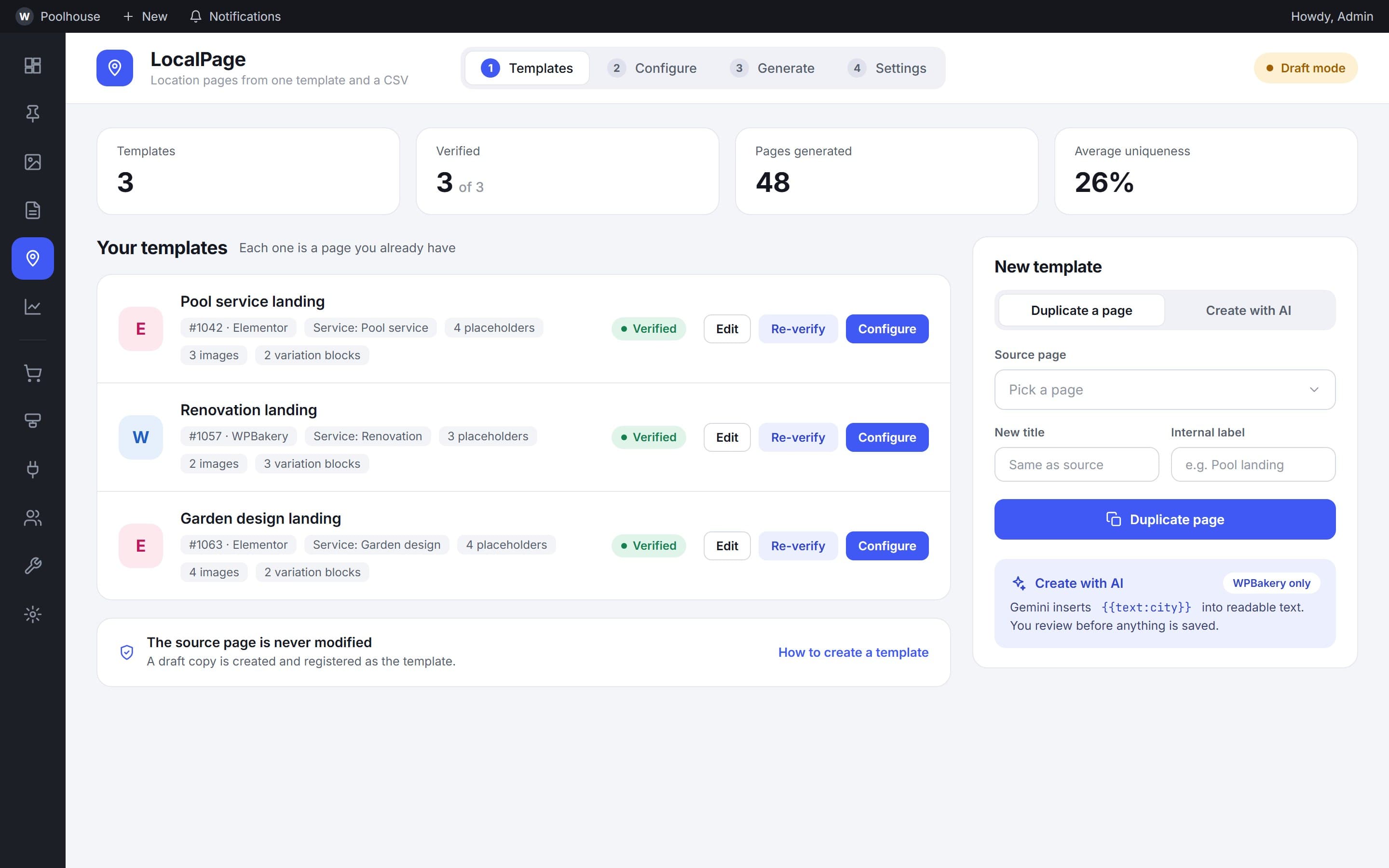Select the active LocalPage map pin sidebar icon
This screenshot has width=1389, height=868.
[33, 258]
